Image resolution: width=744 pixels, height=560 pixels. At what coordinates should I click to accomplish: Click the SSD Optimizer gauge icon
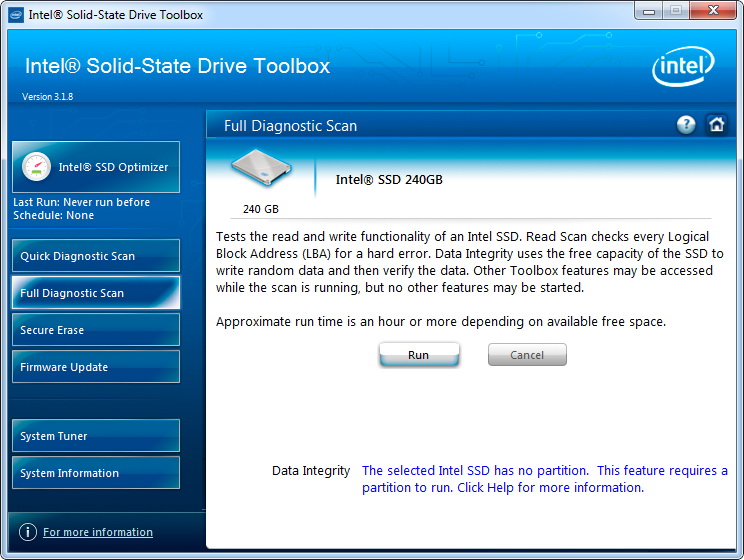36,167
